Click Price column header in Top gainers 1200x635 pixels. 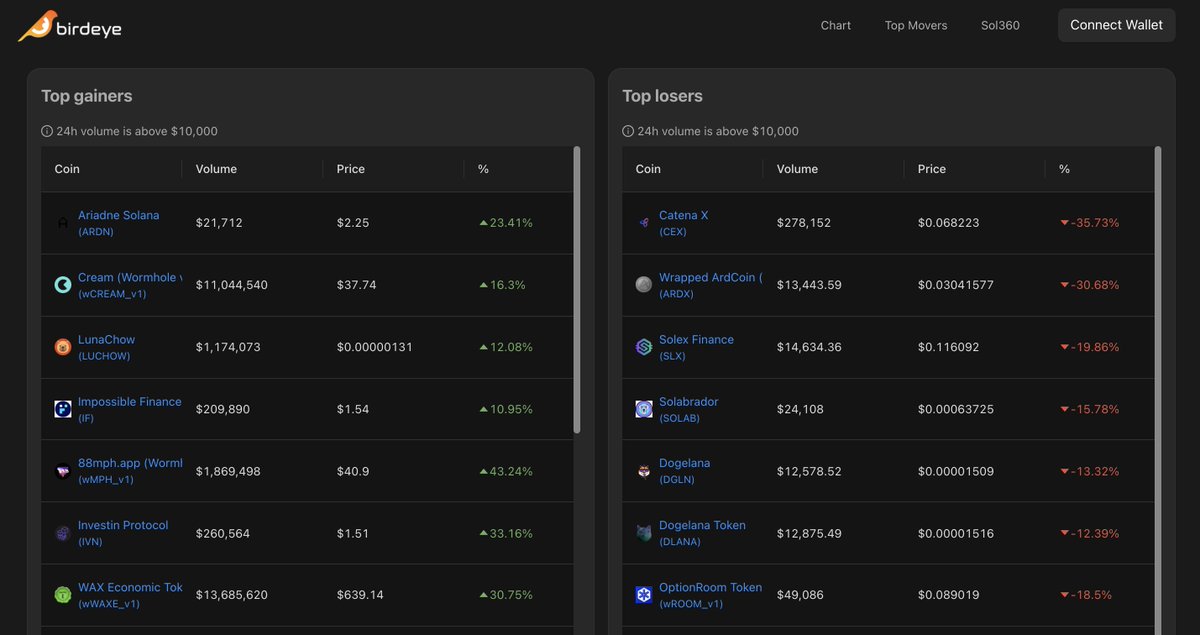351,169
